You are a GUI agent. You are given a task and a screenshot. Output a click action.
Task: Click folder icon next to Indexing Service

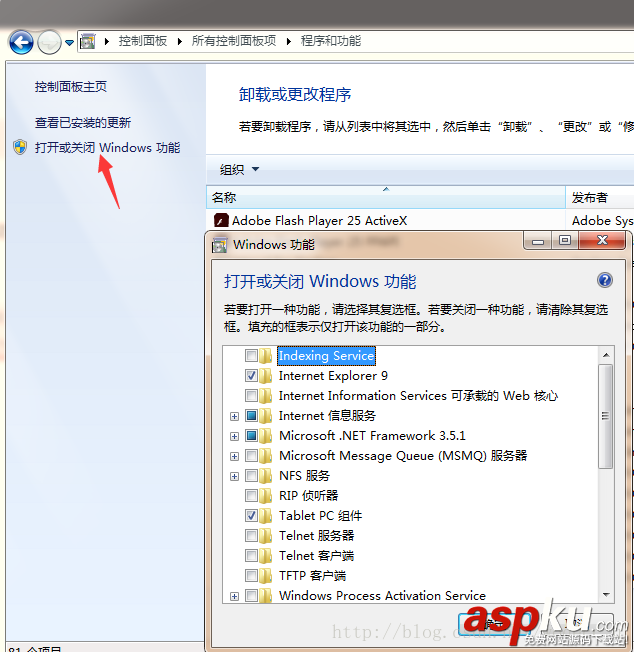click(x=266, y=356)
